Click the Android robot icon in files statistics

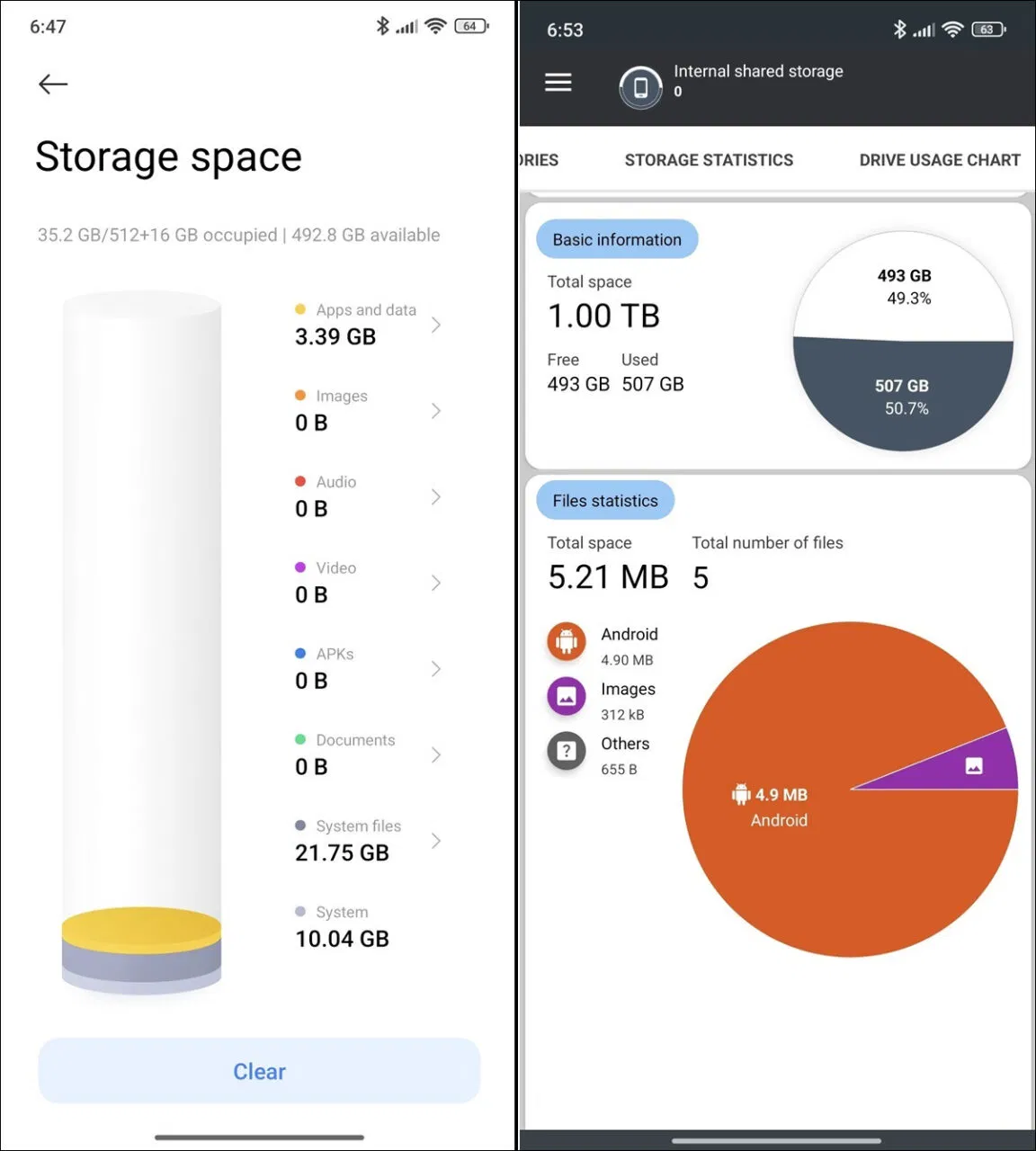[566, 641]
